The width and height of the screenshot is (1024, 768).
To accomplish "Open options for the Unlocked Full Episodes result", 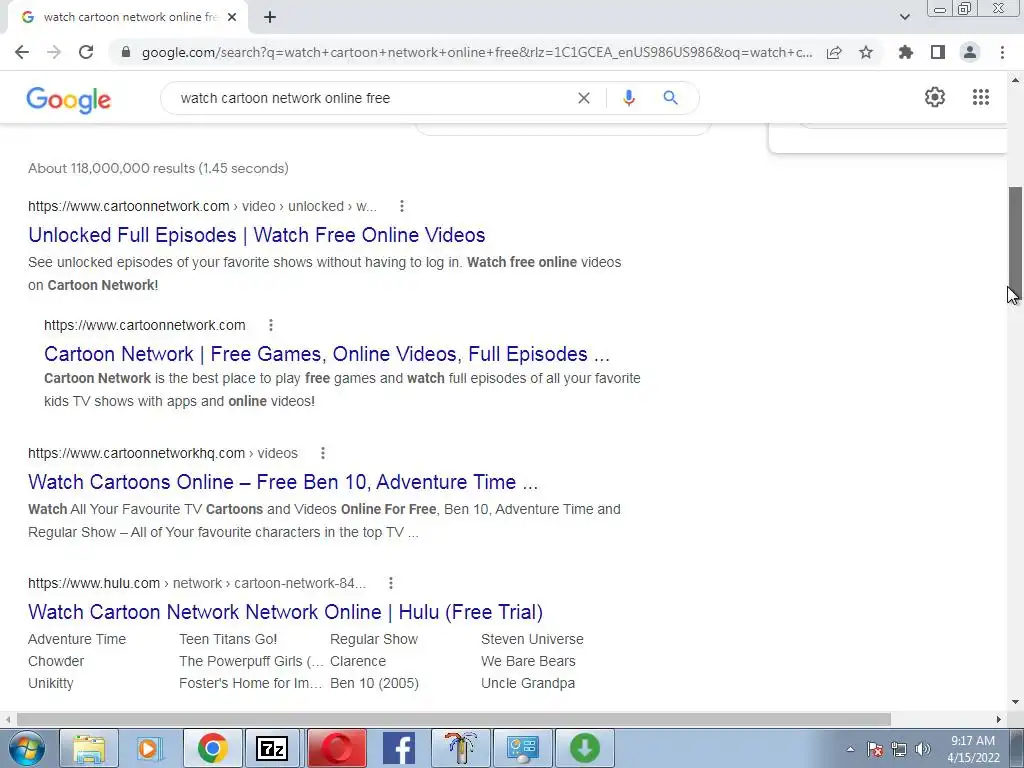I will point(402,206).
